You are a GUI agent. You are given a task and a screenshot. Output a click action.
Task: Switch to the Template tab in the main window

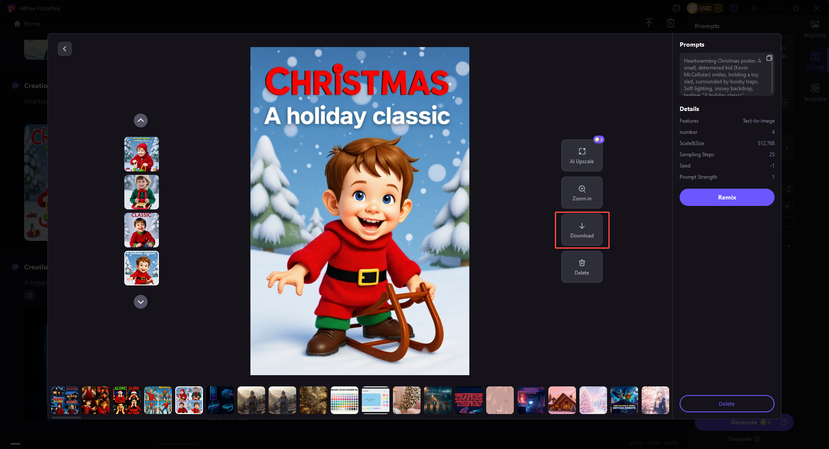click(815, 92)
